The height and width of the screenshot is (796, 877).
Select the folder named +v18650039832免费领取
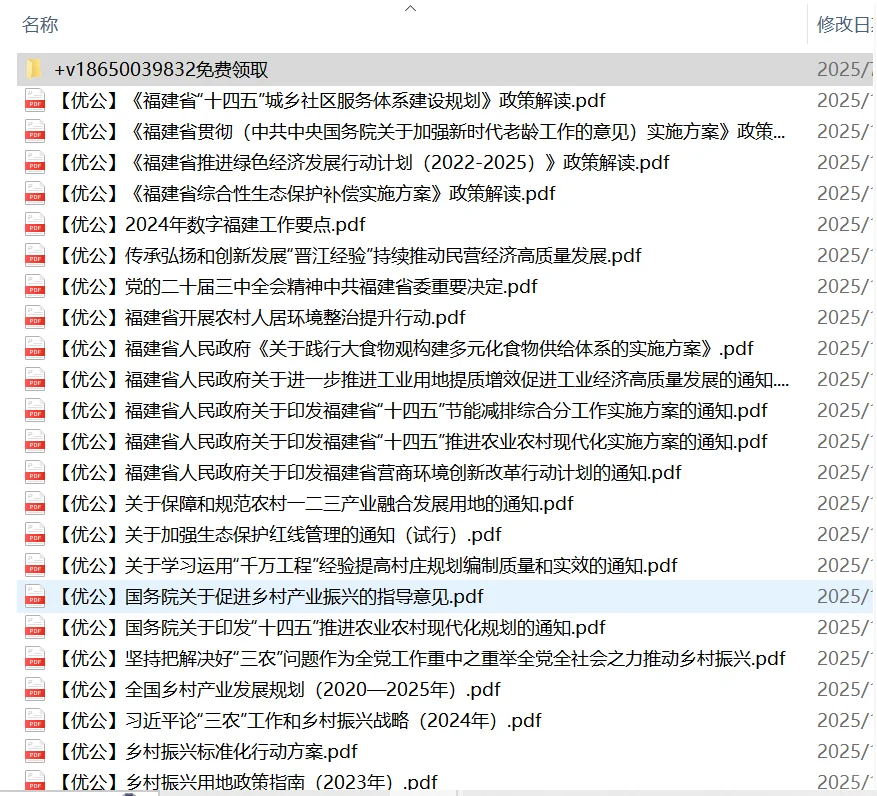click(x=161, y=69)
